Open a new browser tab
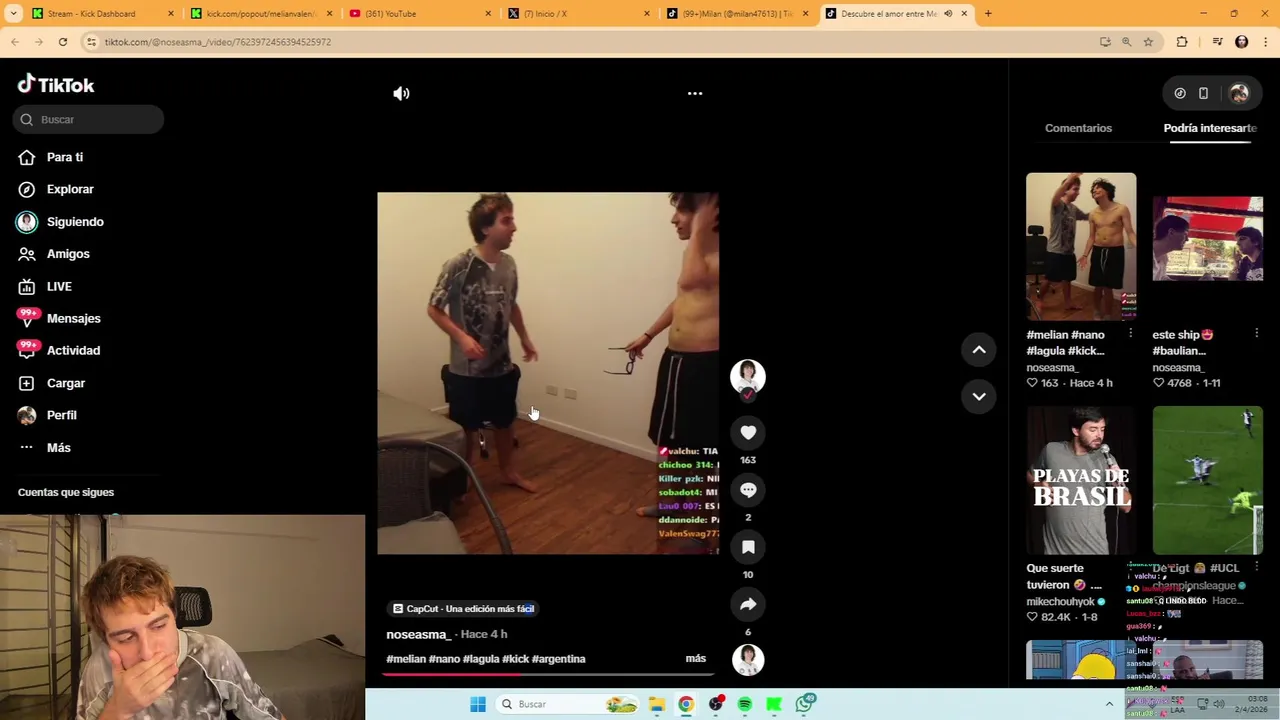This screenshot has width=1280, height=720. pyautogui.click(x=988, y=13)
